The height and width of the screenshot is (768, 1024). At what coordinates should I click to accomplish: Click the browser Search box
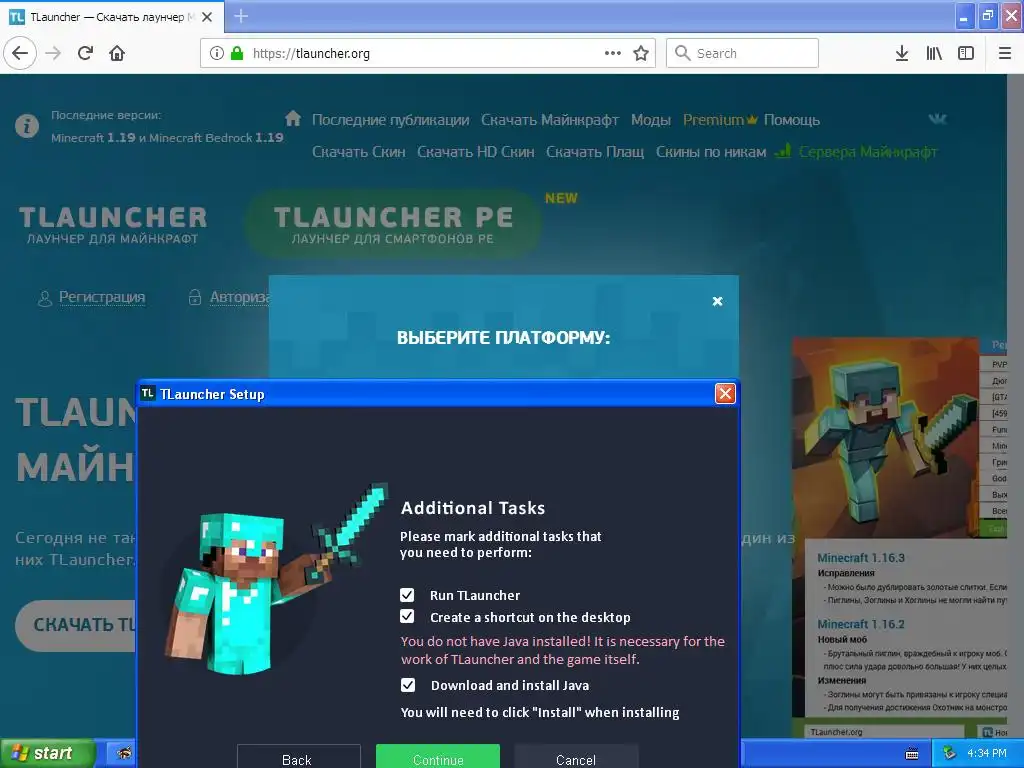tap(742, 54)
